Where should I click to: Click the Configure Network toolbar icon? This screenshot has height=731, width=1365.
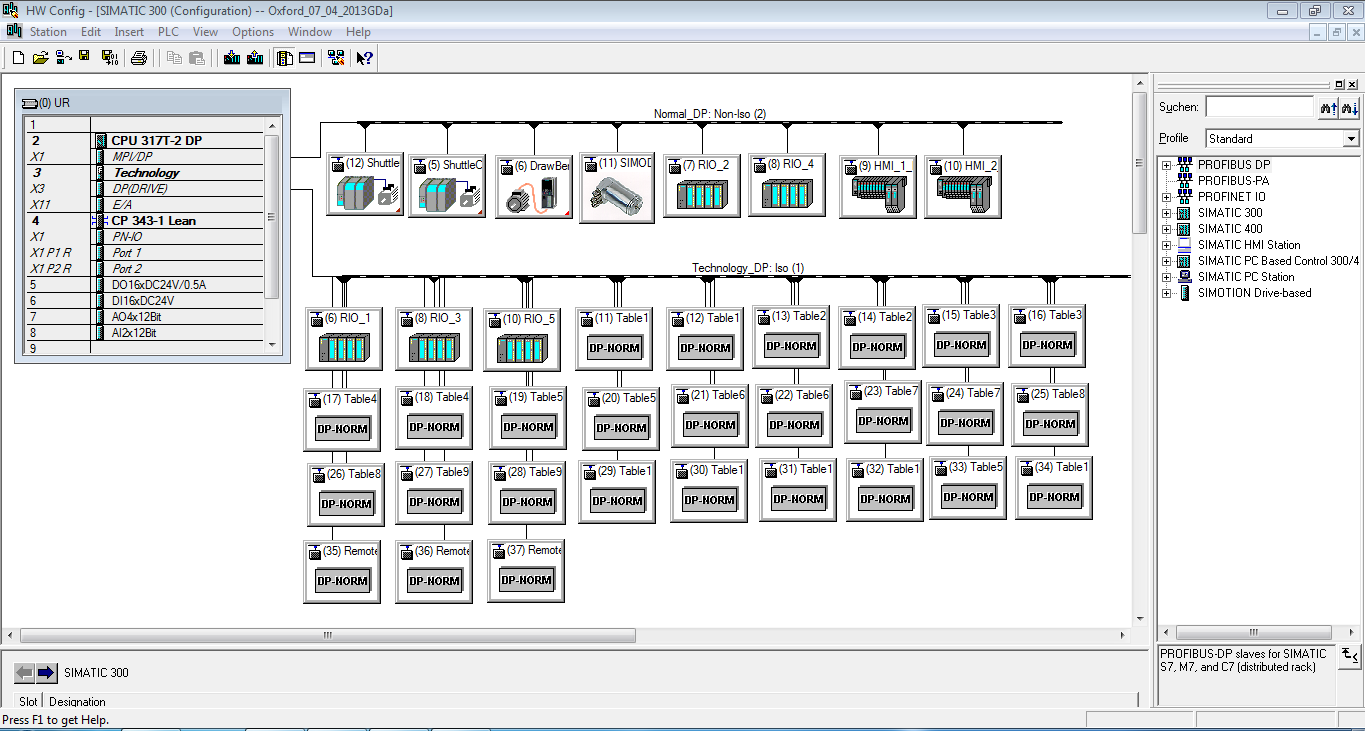[x=336, y=58]
